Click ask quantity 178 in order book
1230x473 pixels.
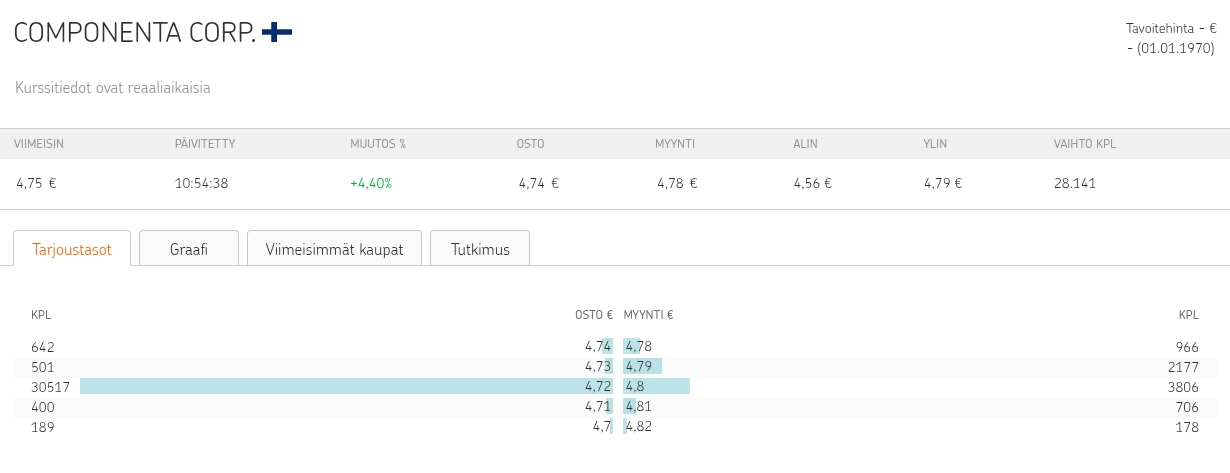point(1188,427)
